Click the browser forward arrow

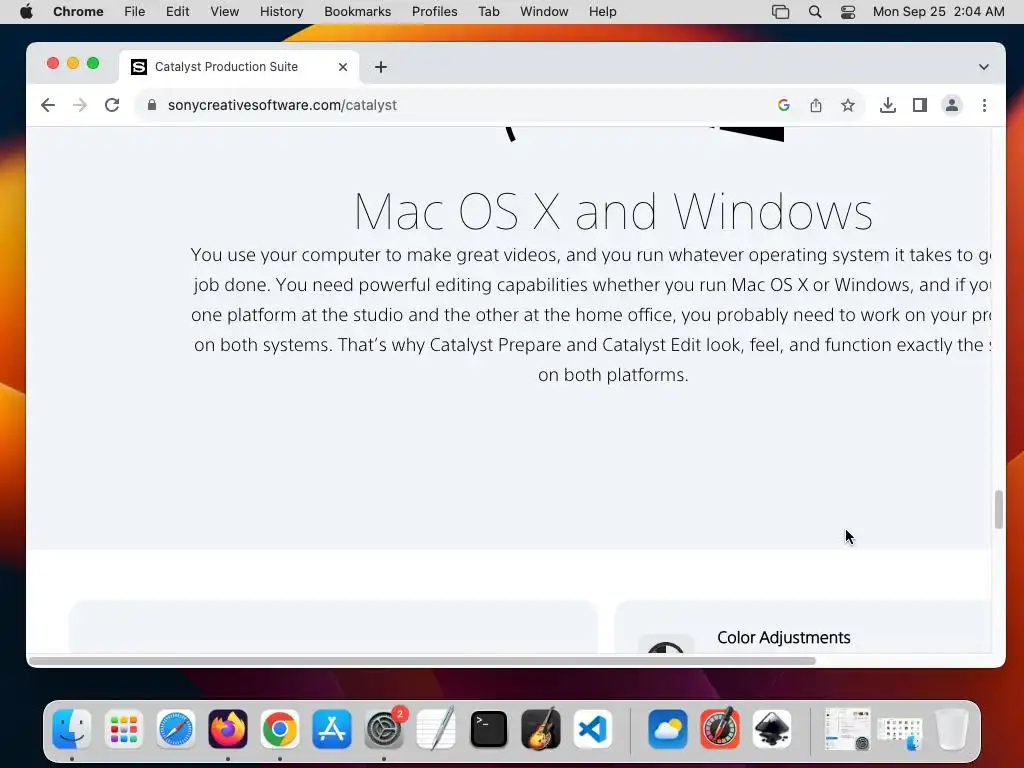tap(80, 105)
